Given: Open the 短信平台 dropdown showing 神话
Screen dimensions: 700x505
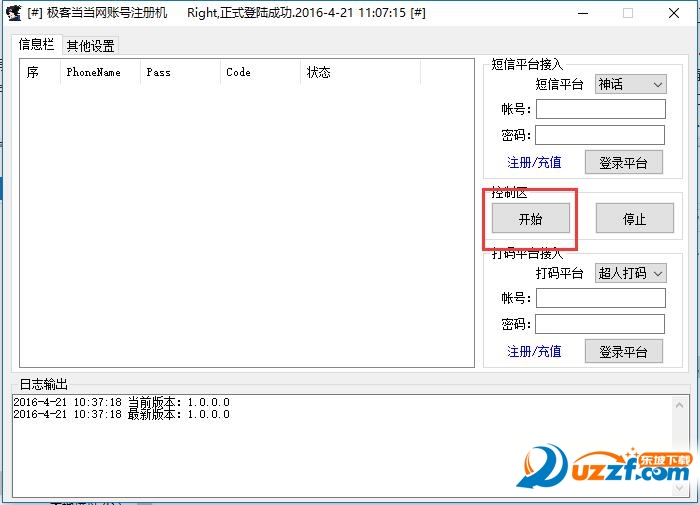Looking at the screenshot, I should (630, 84).
